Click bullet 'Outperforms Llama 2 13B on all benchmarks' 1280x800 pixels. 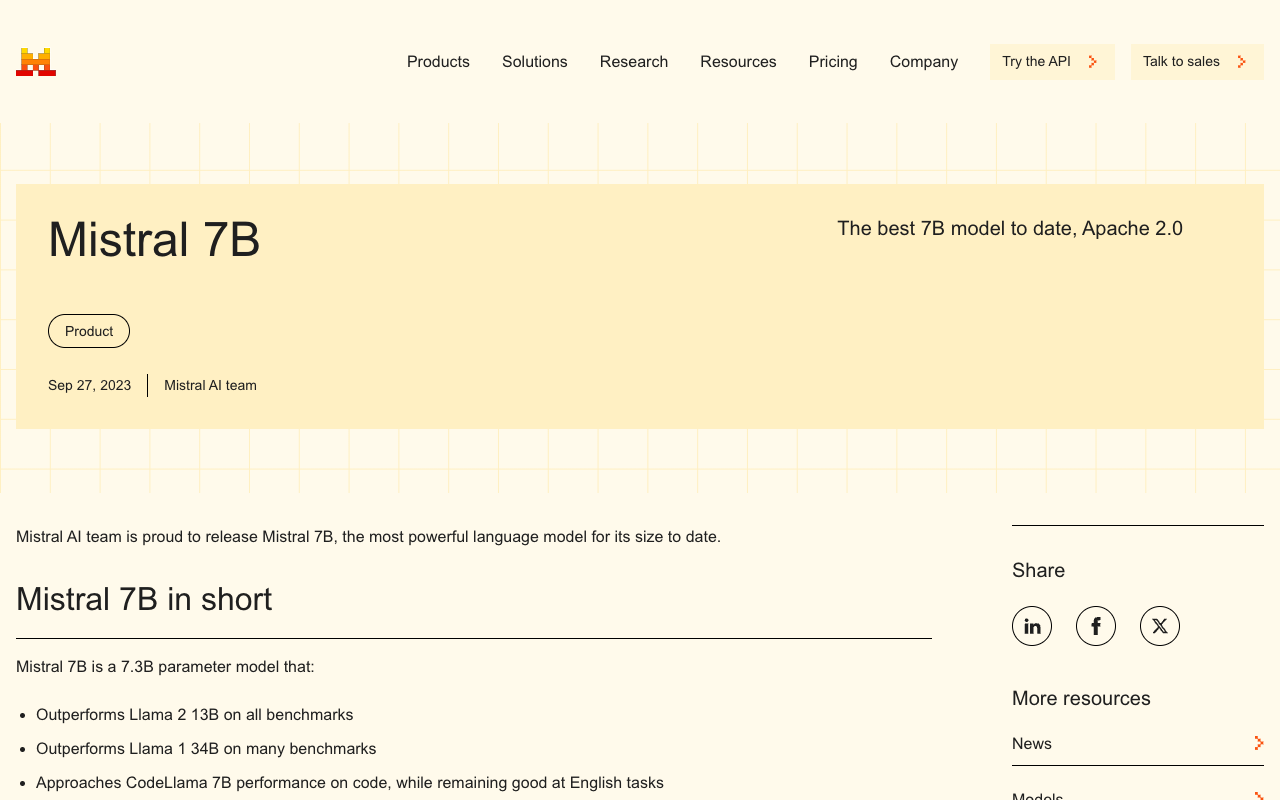pyautogui.click(x=195, y=715)
